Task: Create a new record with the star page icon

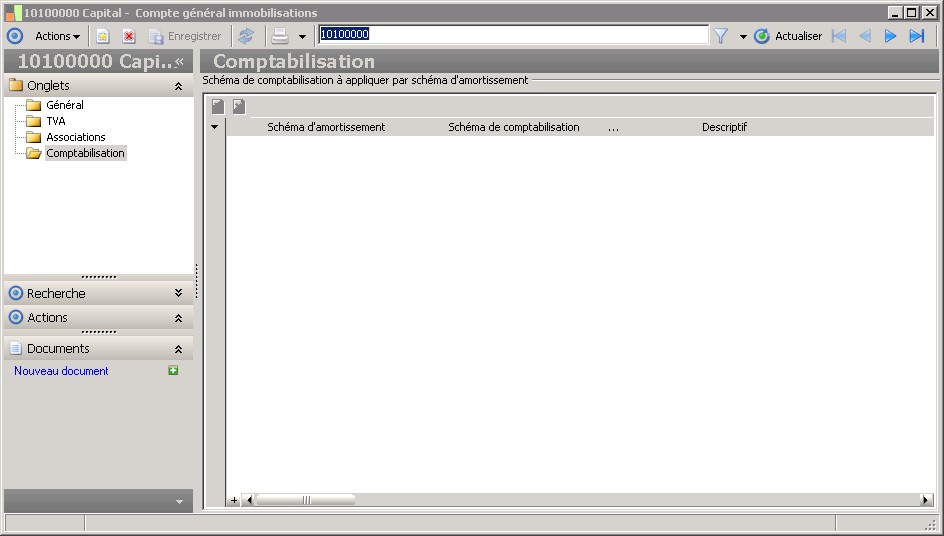Action: click(103, 36)
